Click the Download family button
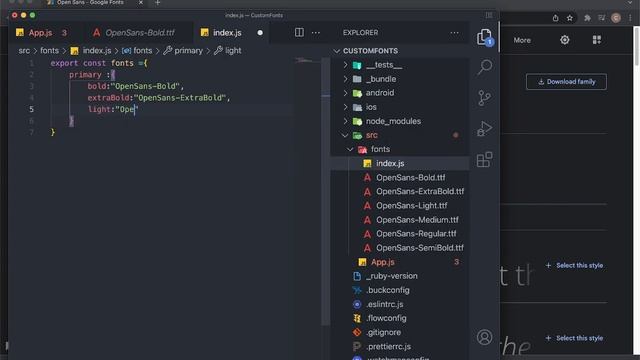This screenshot has height=360, width=640. click(566, 82)
